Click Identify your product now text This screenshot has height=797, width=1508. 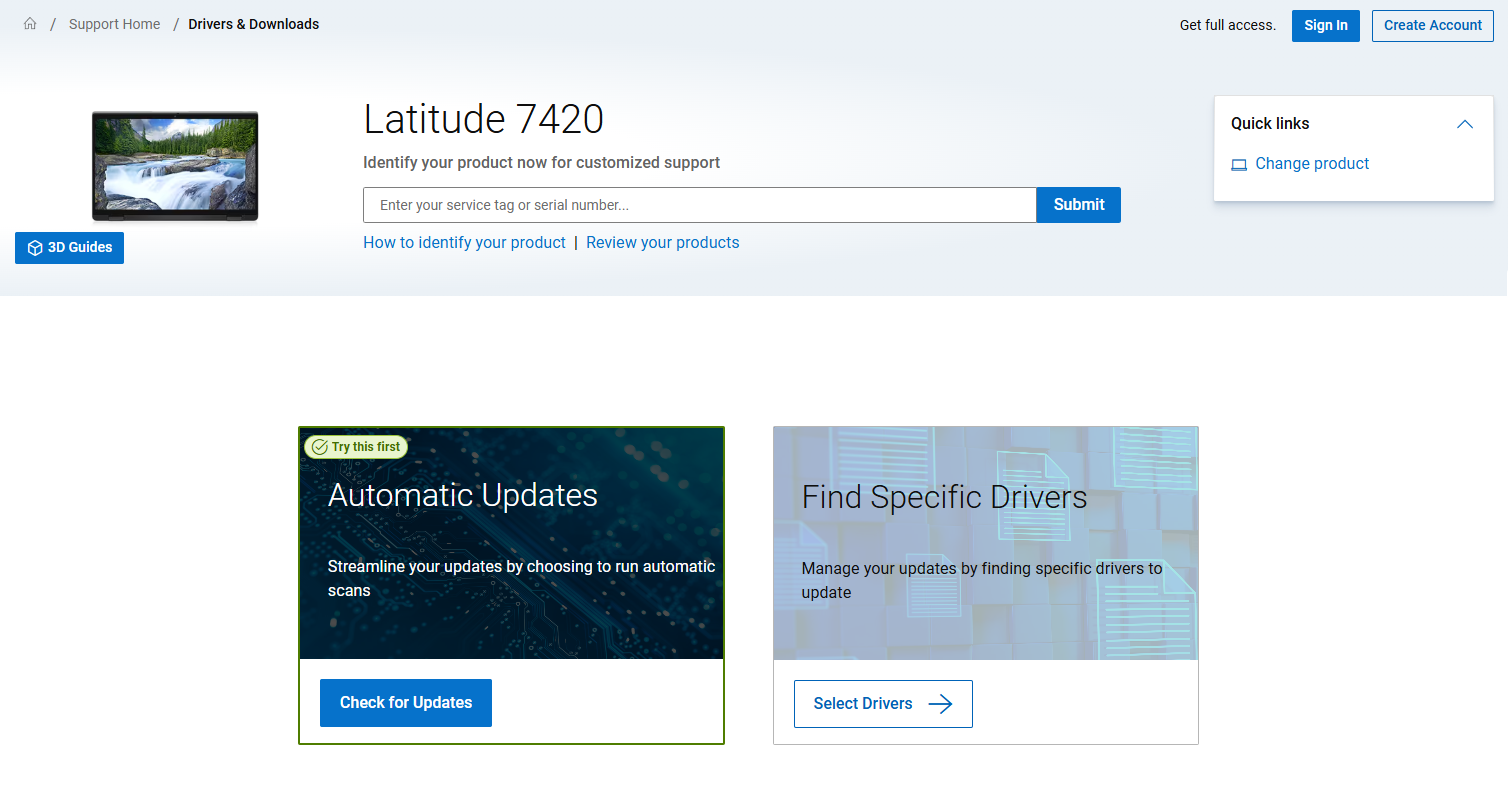click(x=541, y=162)
